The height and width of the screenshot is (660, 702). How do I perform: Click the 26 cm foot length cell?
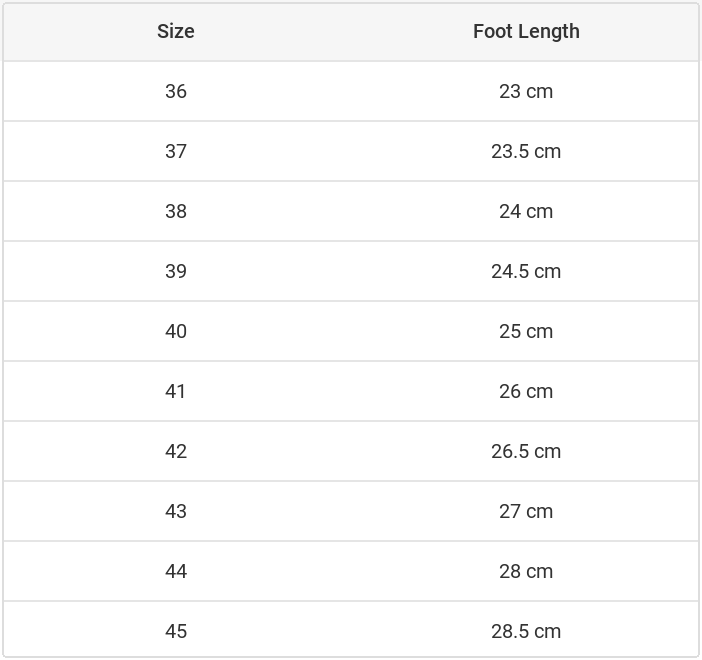pyautogui.click(x=526, y=391)
